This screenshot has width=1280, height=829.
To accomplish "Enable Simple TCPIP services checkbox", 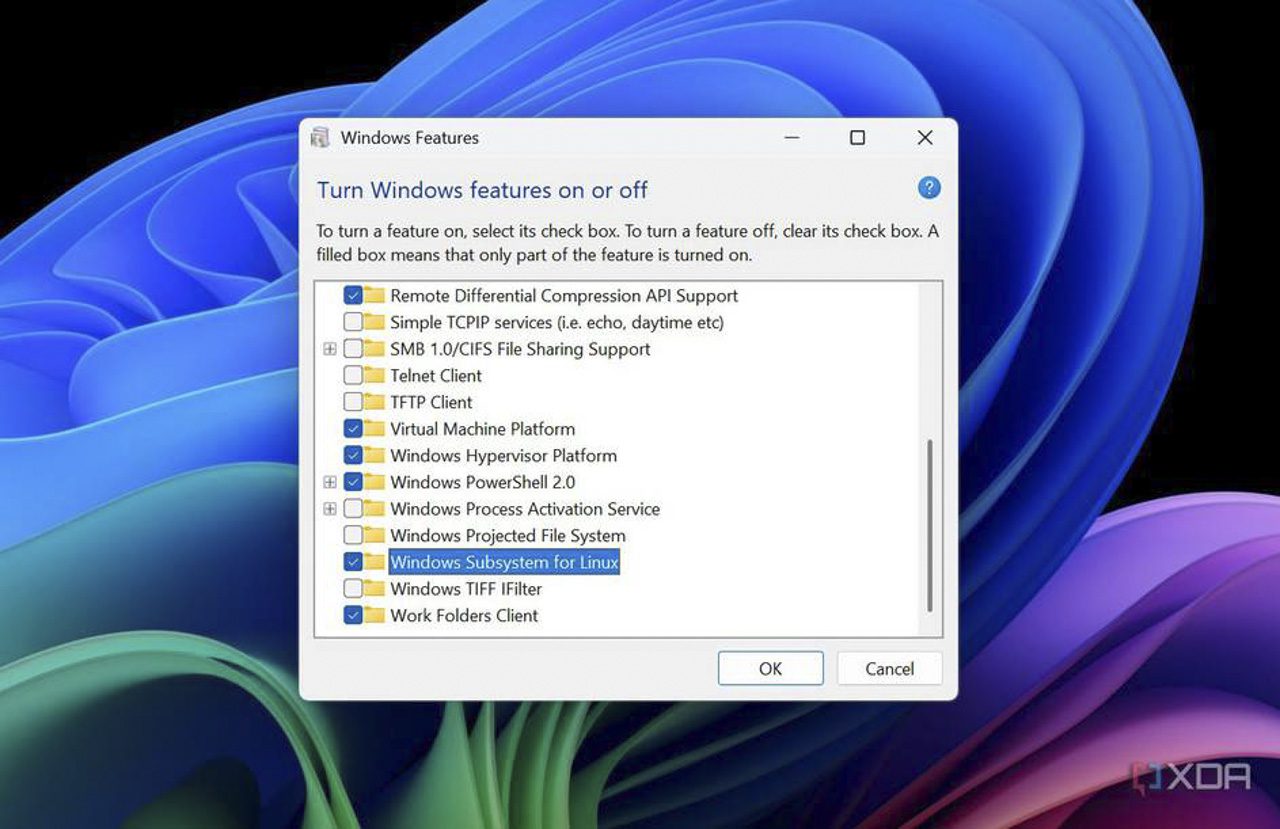I will tap(353, 322).
